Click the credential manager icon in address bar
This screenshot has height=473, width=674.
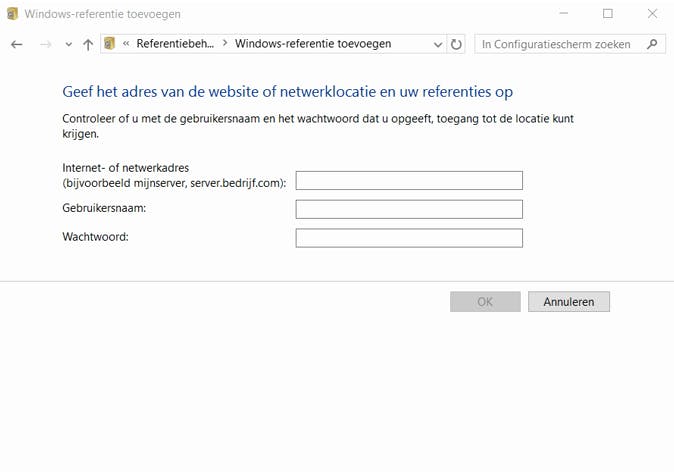pyautogui.click(x=110, y=44)
